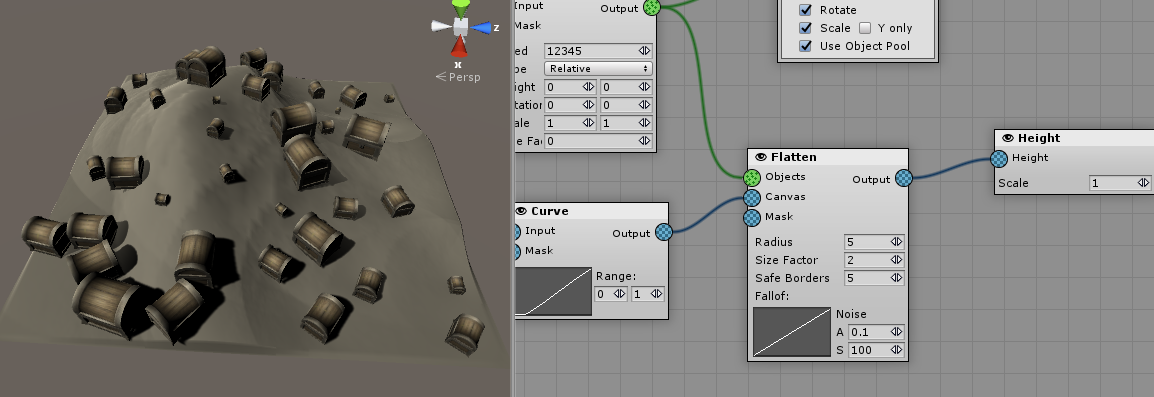The image size is (1154, 397).
Task: Uncheck Use Object Pool checkbox
Action: (806, 46)
